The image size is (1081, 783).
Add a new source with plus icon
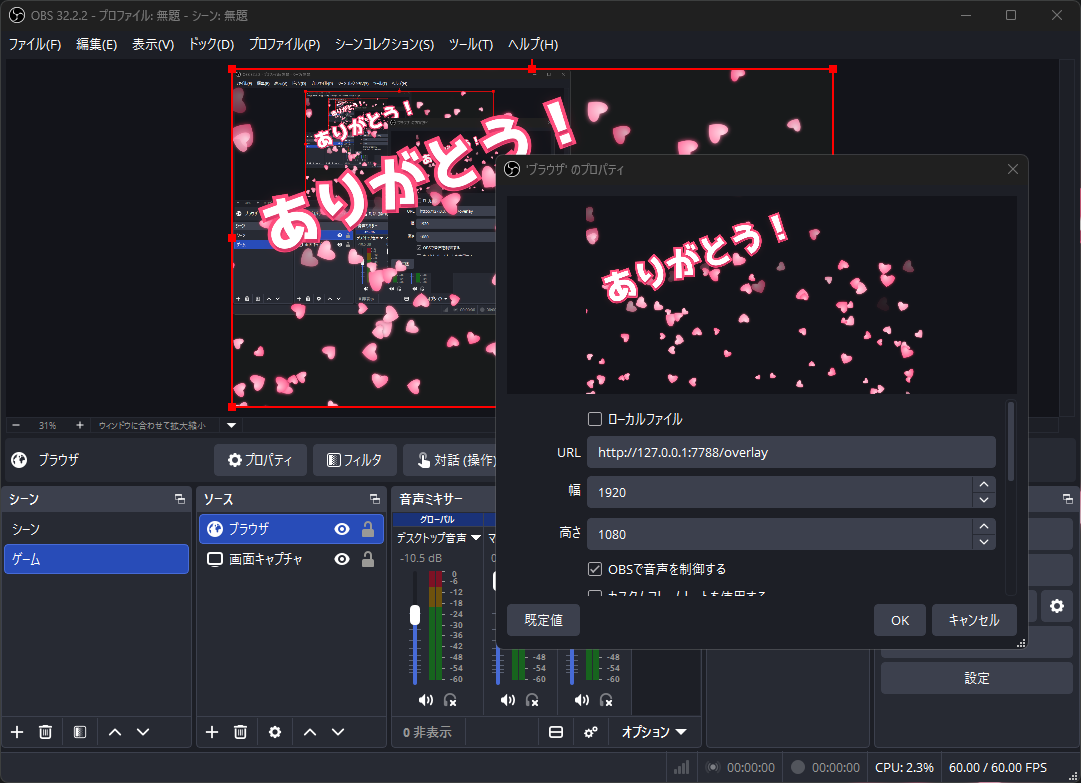(x=212, y=732)
